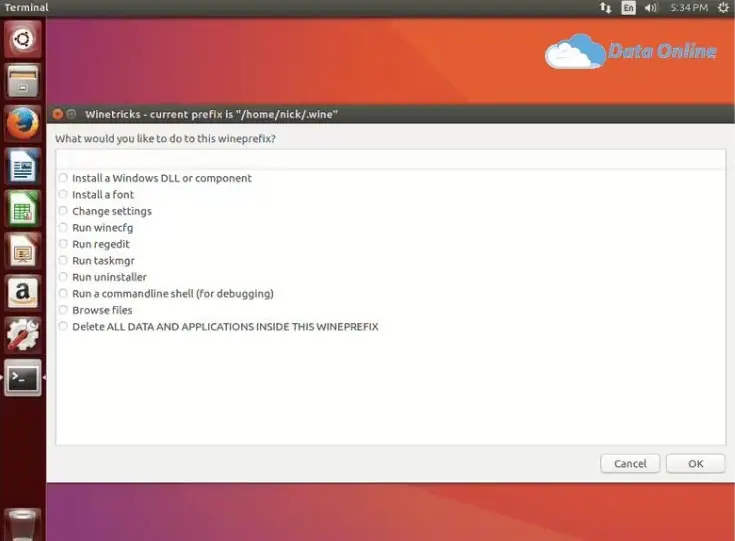
Task: Confirm the dialog with OK
Action: coord(696,464)
